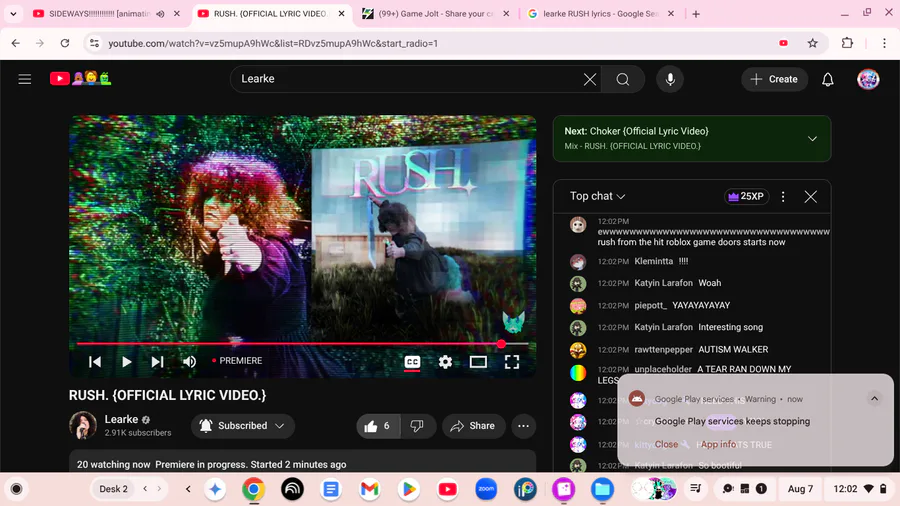
Task: Close the Game Jolt tab
Action: click(506, 14)
